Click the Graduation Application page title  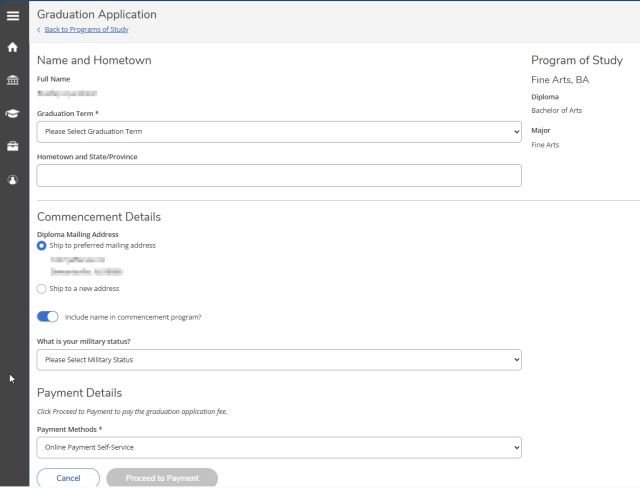pyautogui.click(x=97, y=14)
